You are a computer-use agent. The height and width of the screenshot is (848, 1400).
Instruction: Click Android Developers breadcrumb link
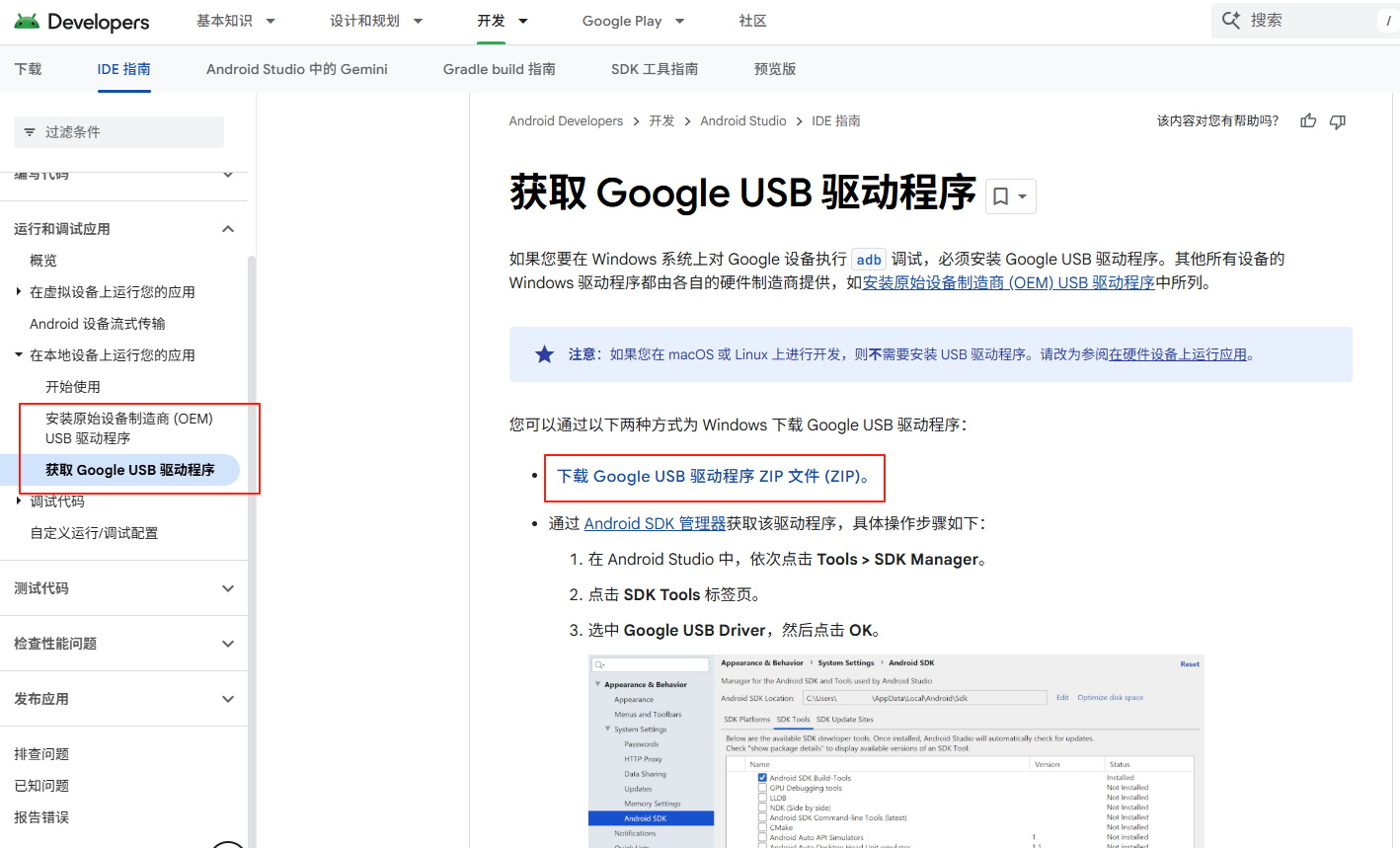pos(566,120)
